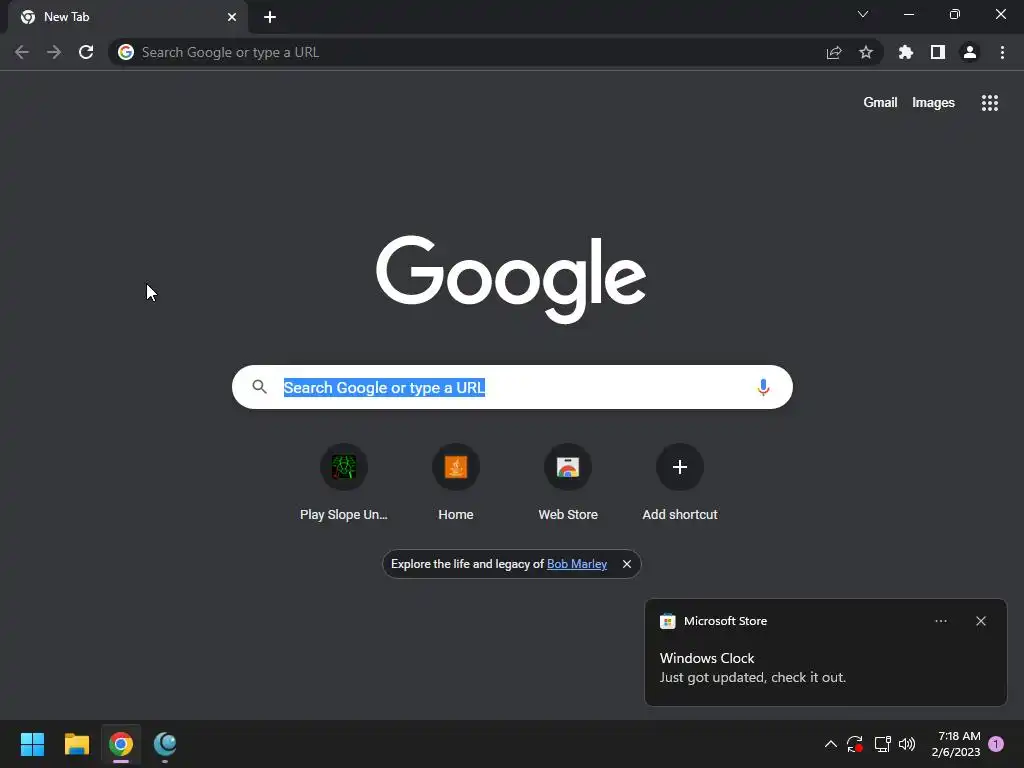Viewport: 1024px width, 768px height.
Task: Follow the Bob Marley link
Action: [577, 564]
